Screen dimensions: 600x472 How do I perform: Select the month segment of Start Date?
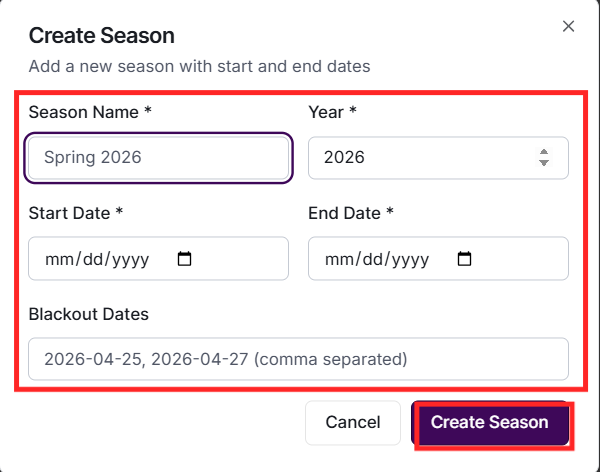pos(59,259)
